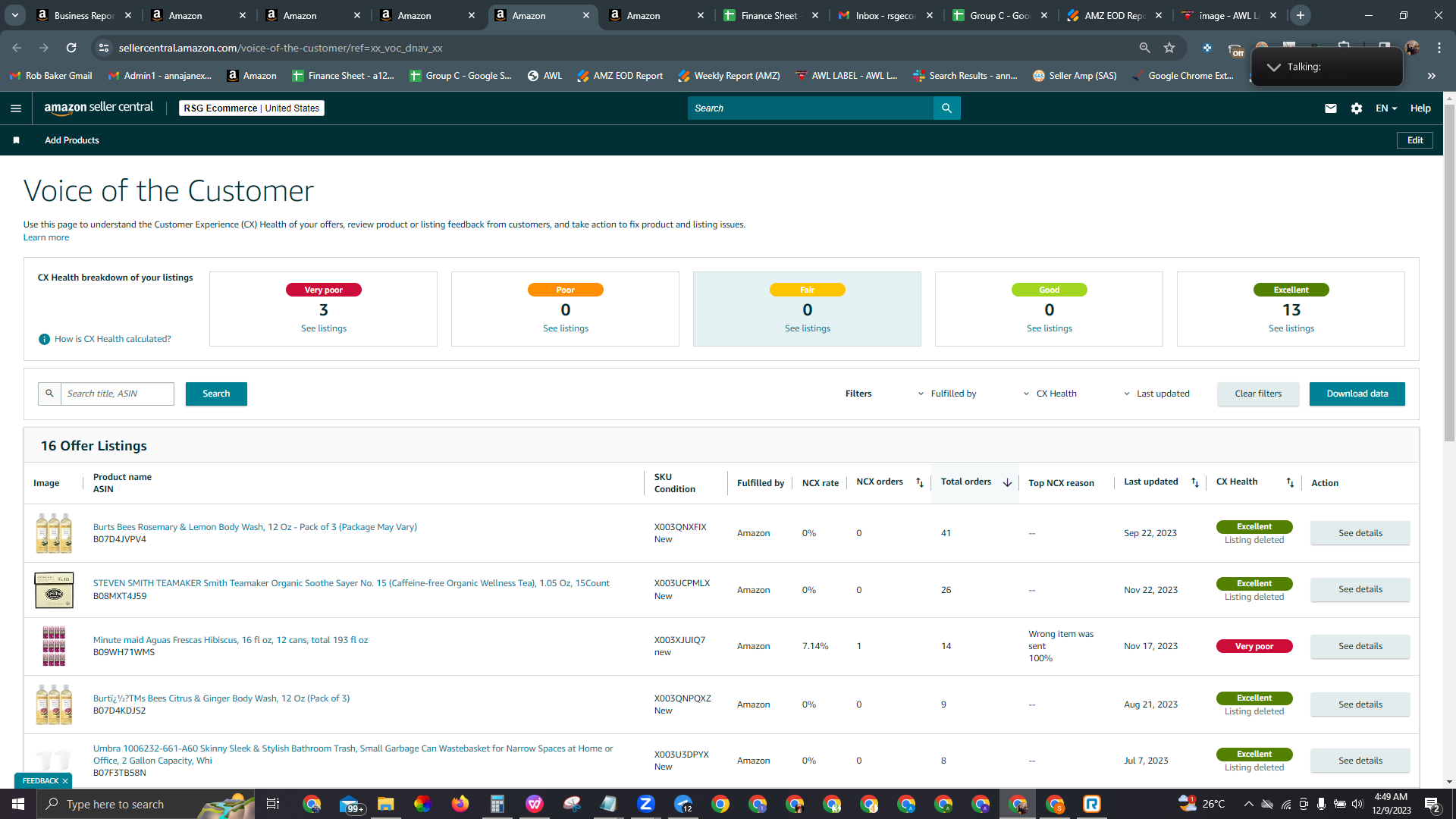The width and height of the screenshot is (1456, 819).
Task: Click the Search title, ASIN input field
Action: tap(118, 394)
